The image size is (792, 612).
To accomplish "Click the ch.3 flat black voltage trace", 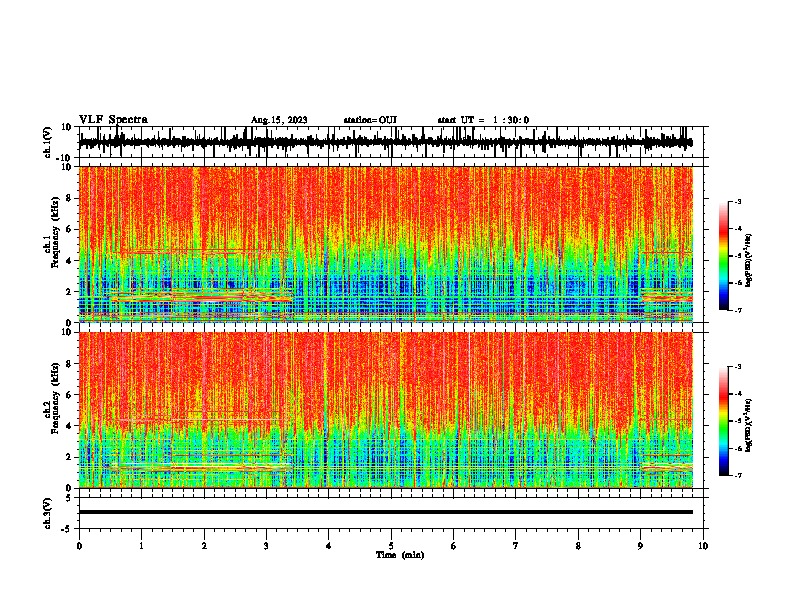I will tap(385, 512).
